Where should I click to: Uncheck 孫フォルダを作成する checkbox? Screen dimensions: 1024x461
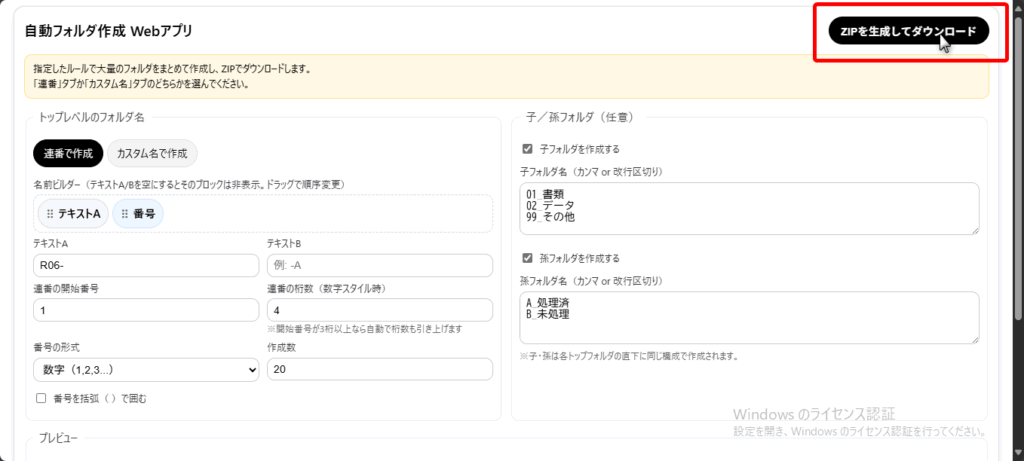tap(527, 258)
